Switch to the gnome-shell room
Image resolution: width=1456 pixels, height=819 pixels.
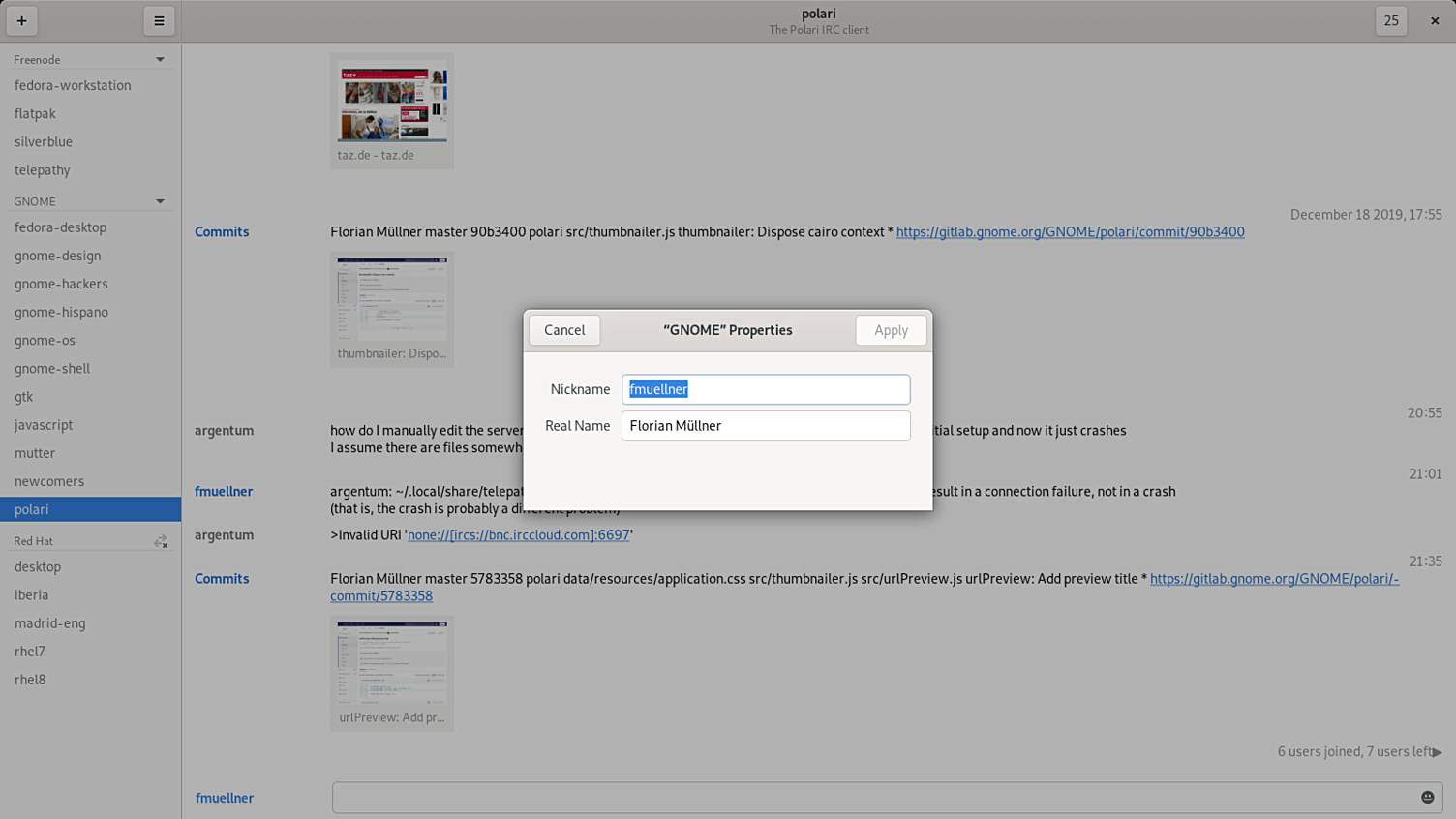pyautogui.click(x=52, y=368)
